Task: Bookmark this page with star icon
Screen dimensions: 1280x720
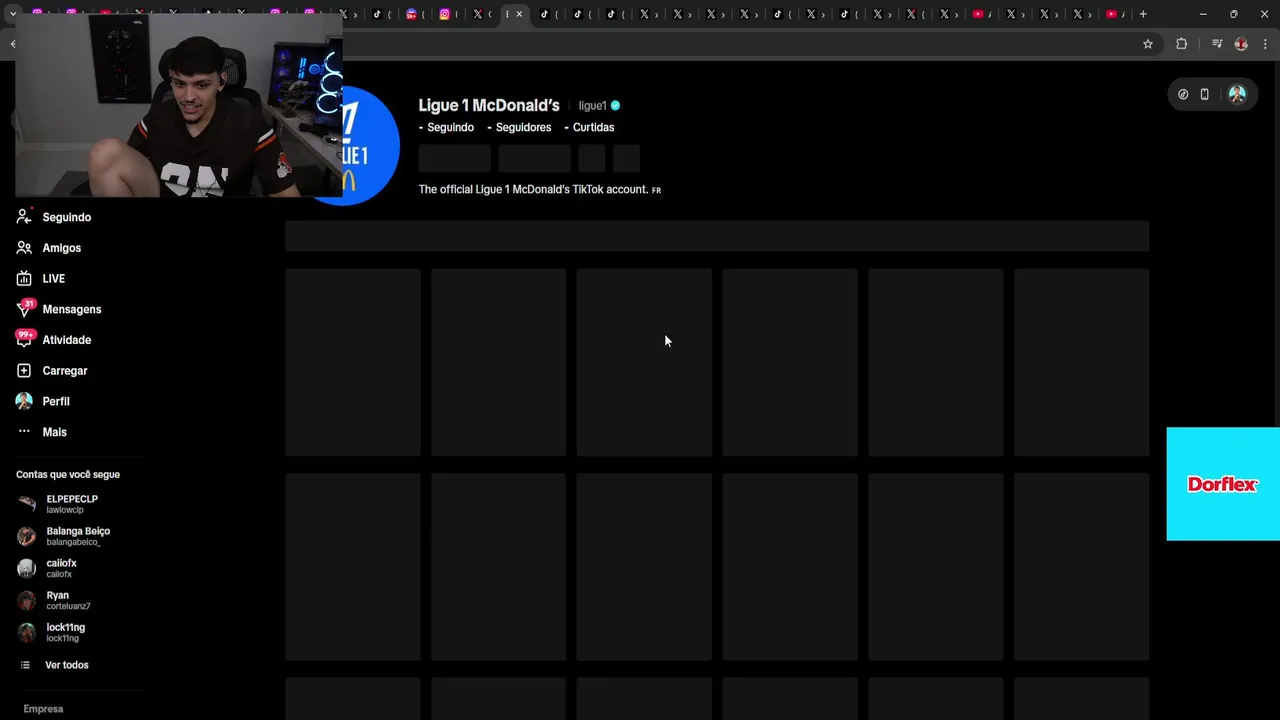Action: 1148,44
